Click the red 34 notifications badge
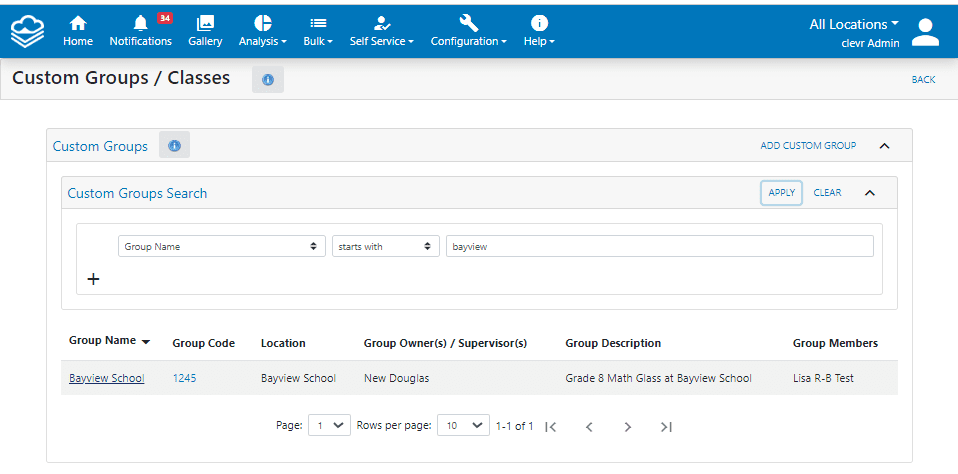958x474 pixels. coord(164,18)
